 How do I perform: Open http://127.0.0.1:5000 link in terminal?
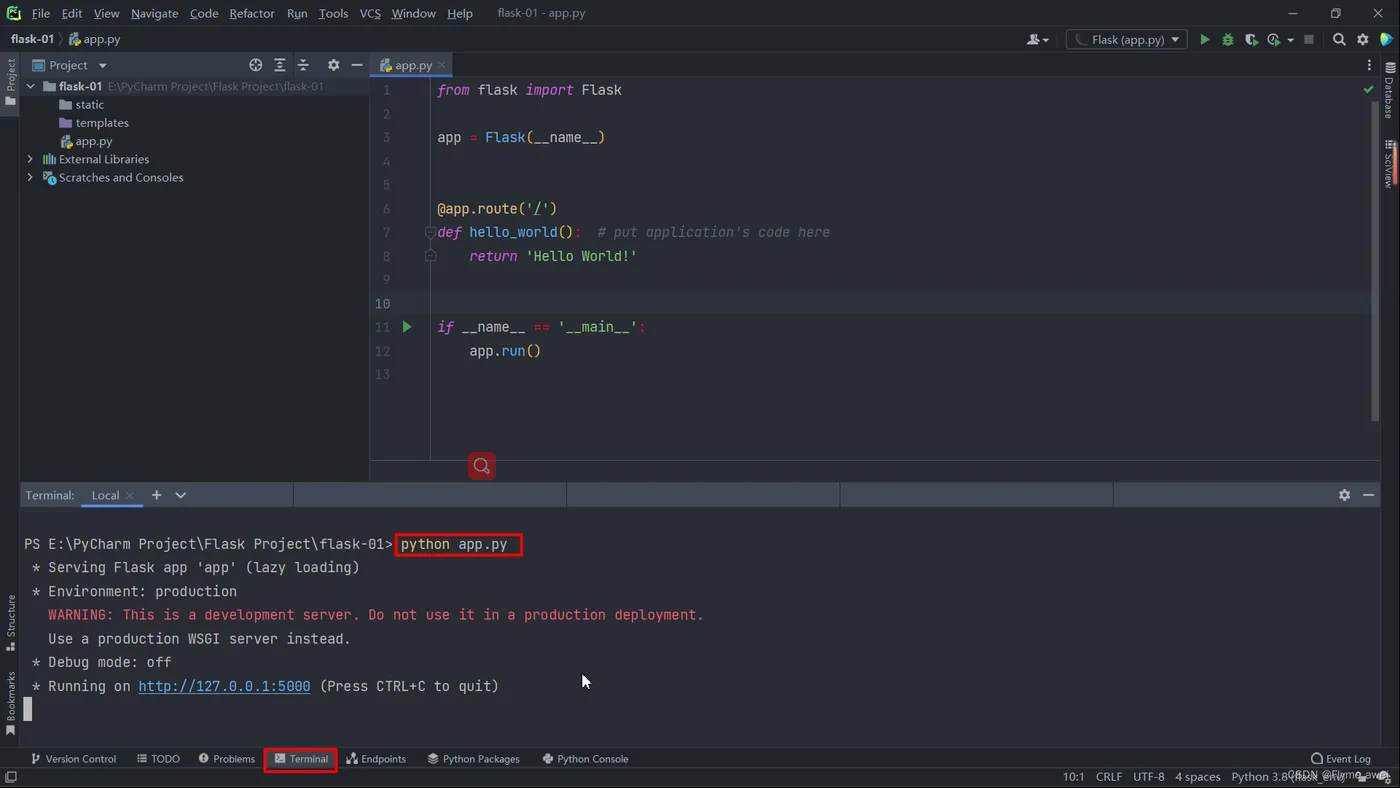coord(224,686)
